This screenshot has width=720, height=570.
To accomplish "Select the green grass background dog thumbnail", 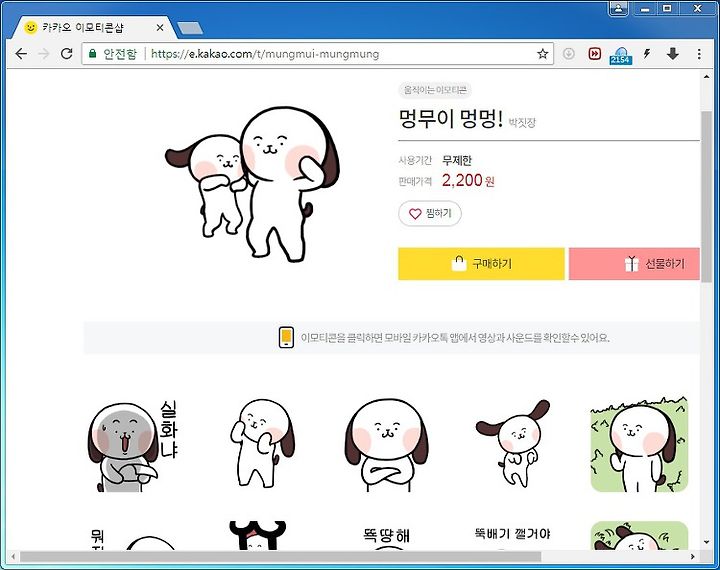I will (639, 444).
